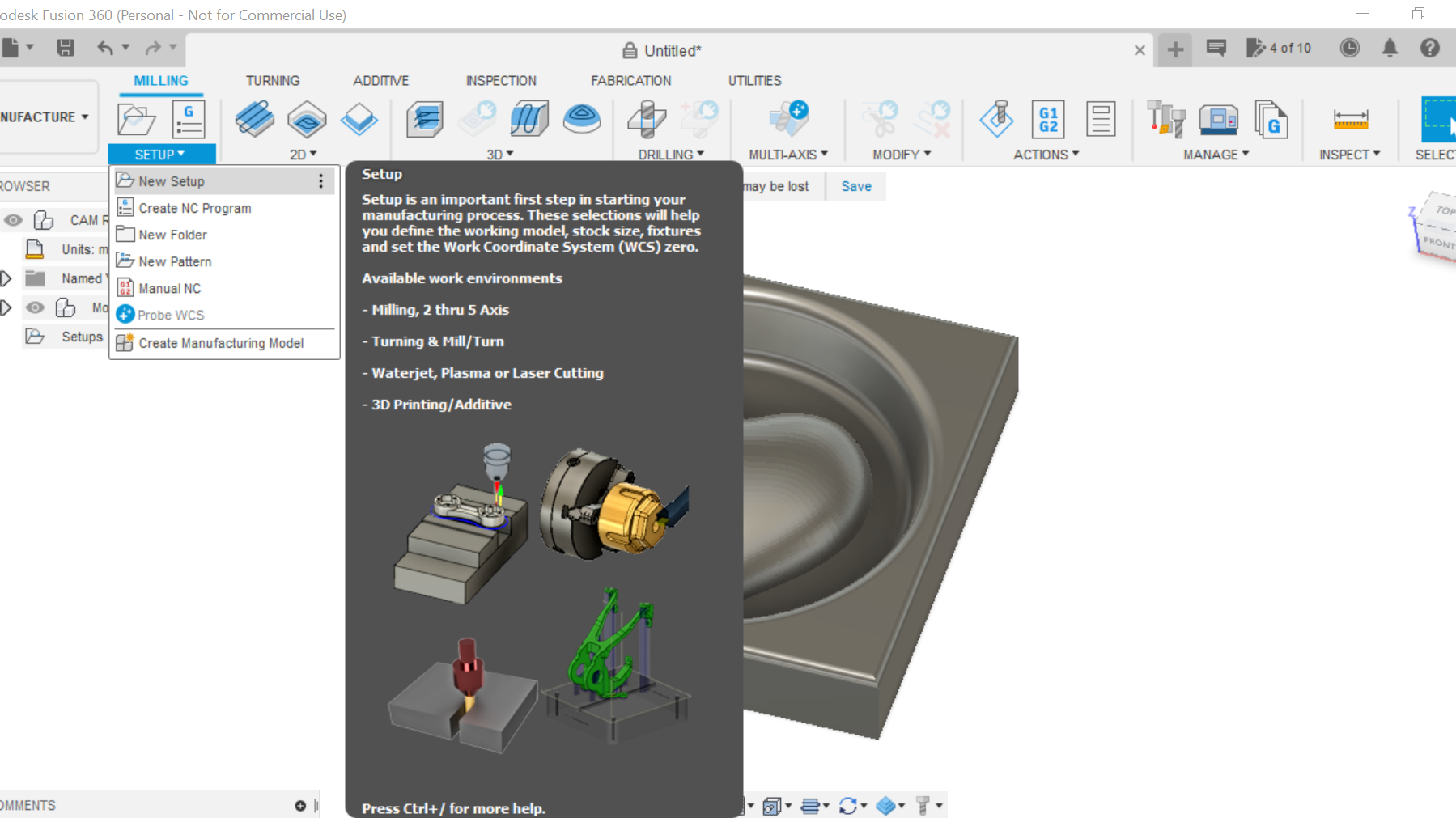Open the DRILLING dropdown menu
Image resolution: width=1456 pixels, height=818 pixels.
671,154
